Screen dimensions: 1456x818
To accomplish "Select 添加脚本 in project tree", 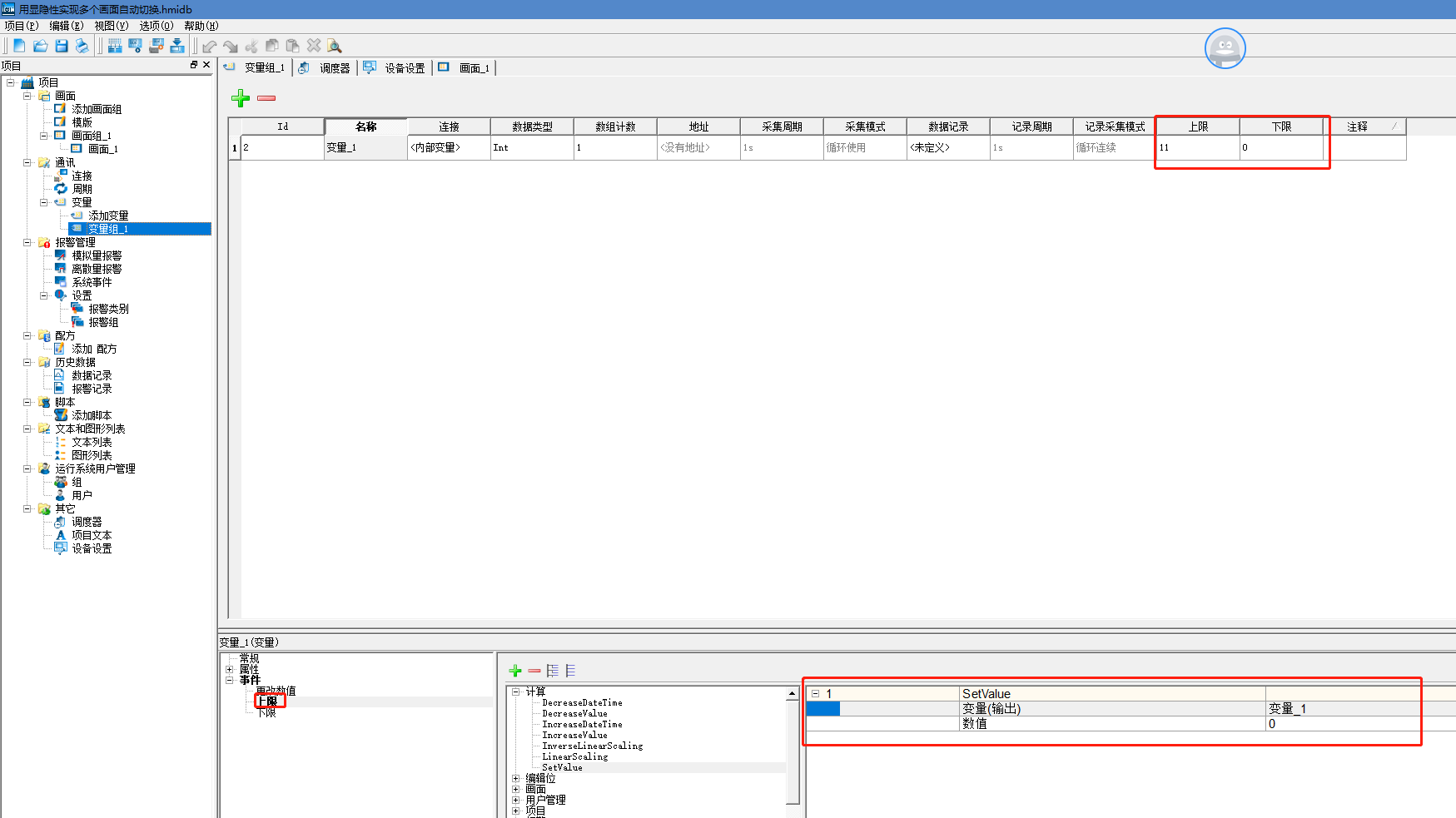I will [91, 415].
